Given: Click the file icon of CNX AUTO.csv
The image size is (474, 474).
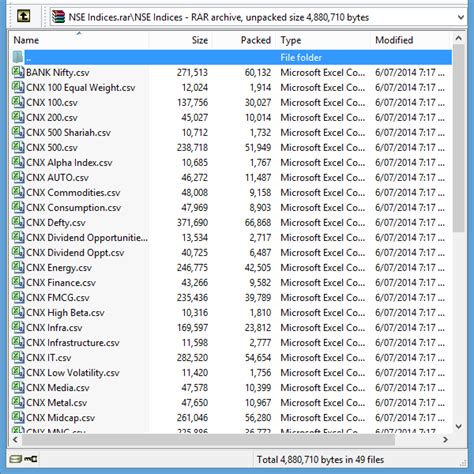Looking at the screenshot, I should coord(18,177).
